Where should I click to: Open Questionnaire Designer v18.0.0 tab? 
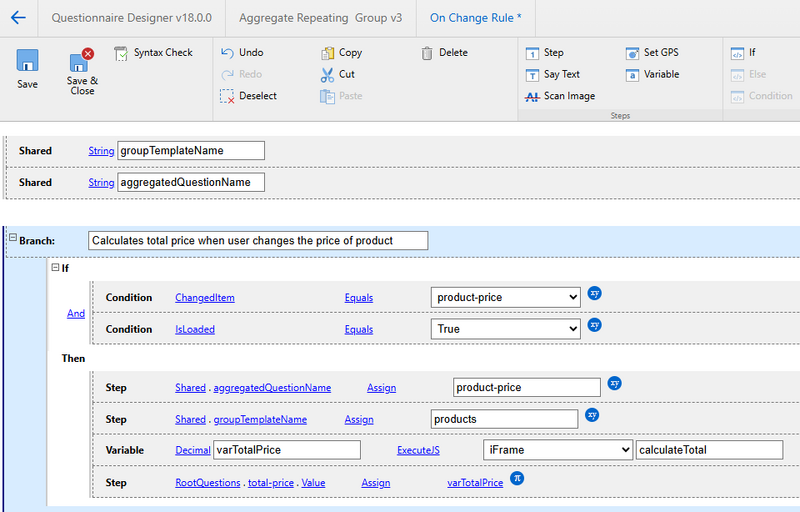(132, 18)
